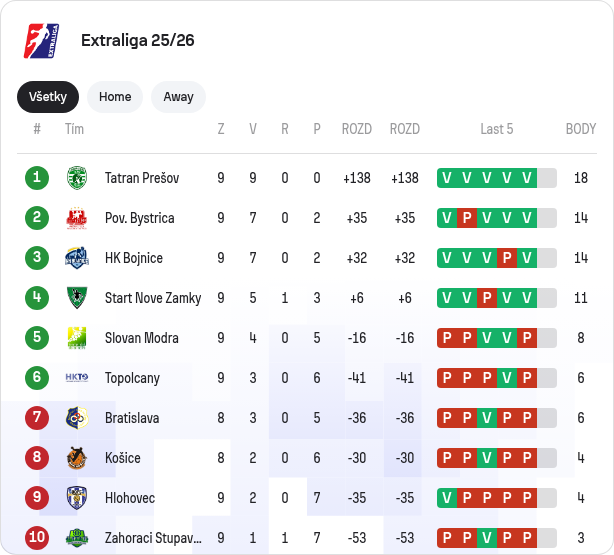Select the Všetky tab
The height and width of the screenshot is (555, 614).
tap(47, 97)
